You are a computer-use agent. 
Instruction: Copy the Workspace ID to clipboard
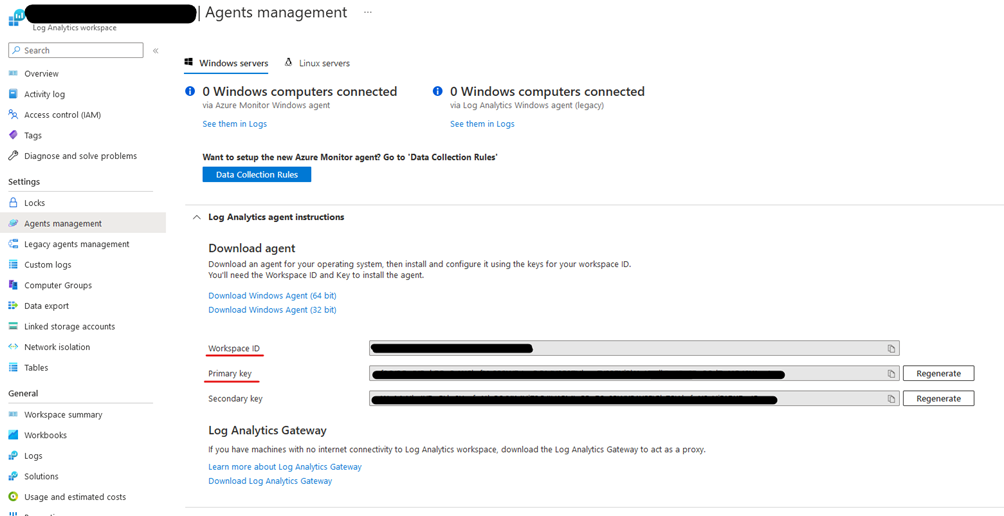tap(891, 348)
